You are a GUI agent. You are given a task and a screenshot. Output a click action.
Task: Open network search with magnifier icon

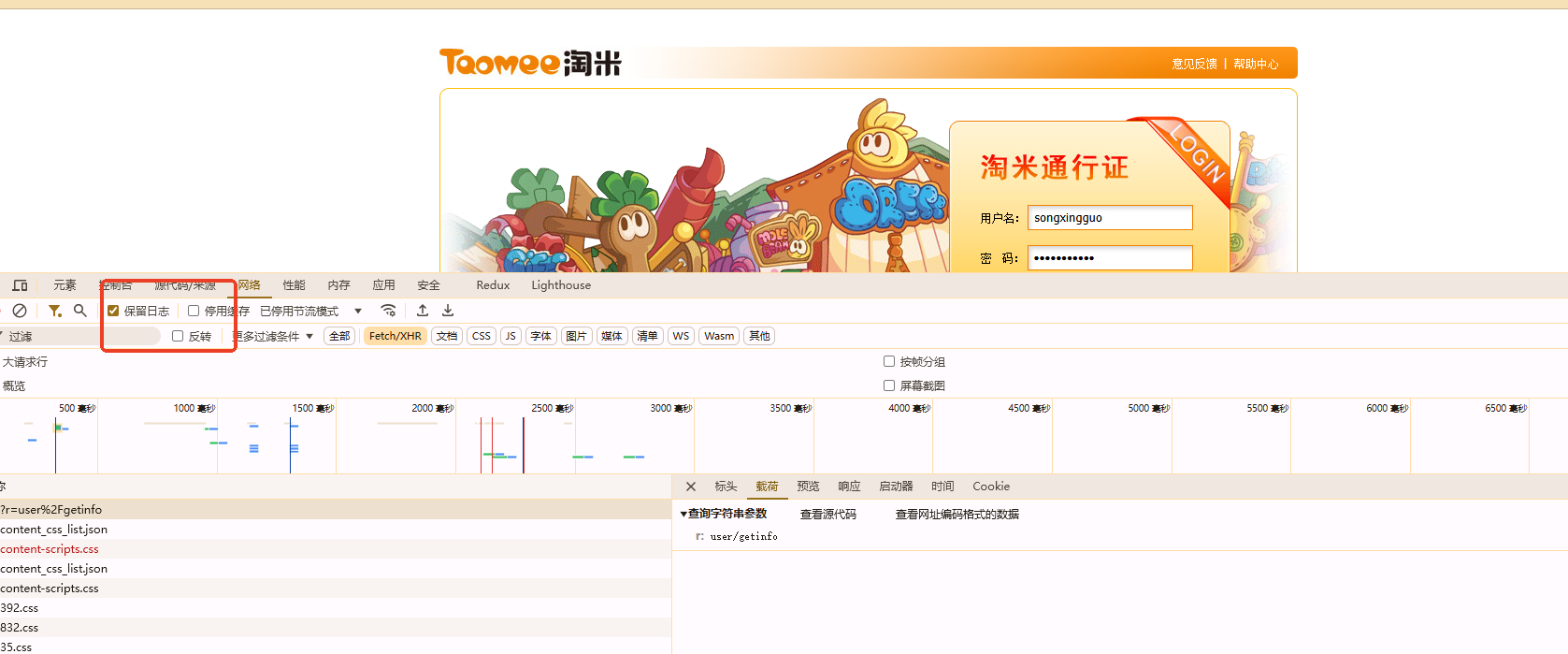click(80, 311)
